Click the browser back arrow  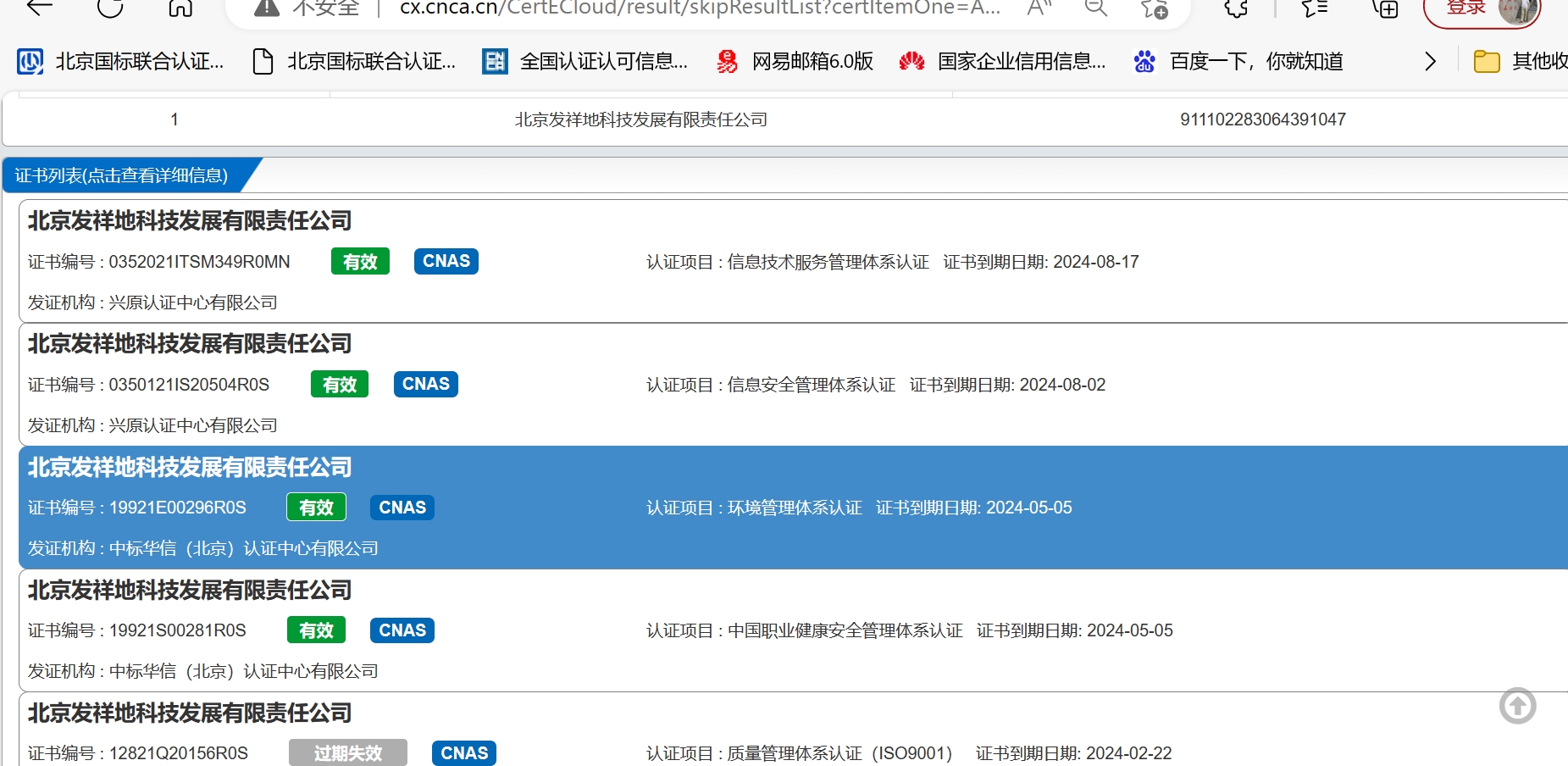[x=40, y=8]
